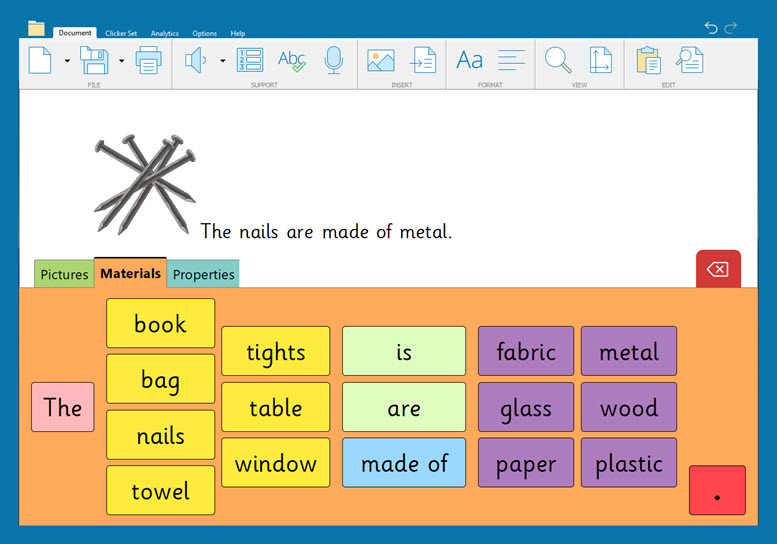Click the Save document icon
This screenshot has width=777, height=544.
(94, 60)
